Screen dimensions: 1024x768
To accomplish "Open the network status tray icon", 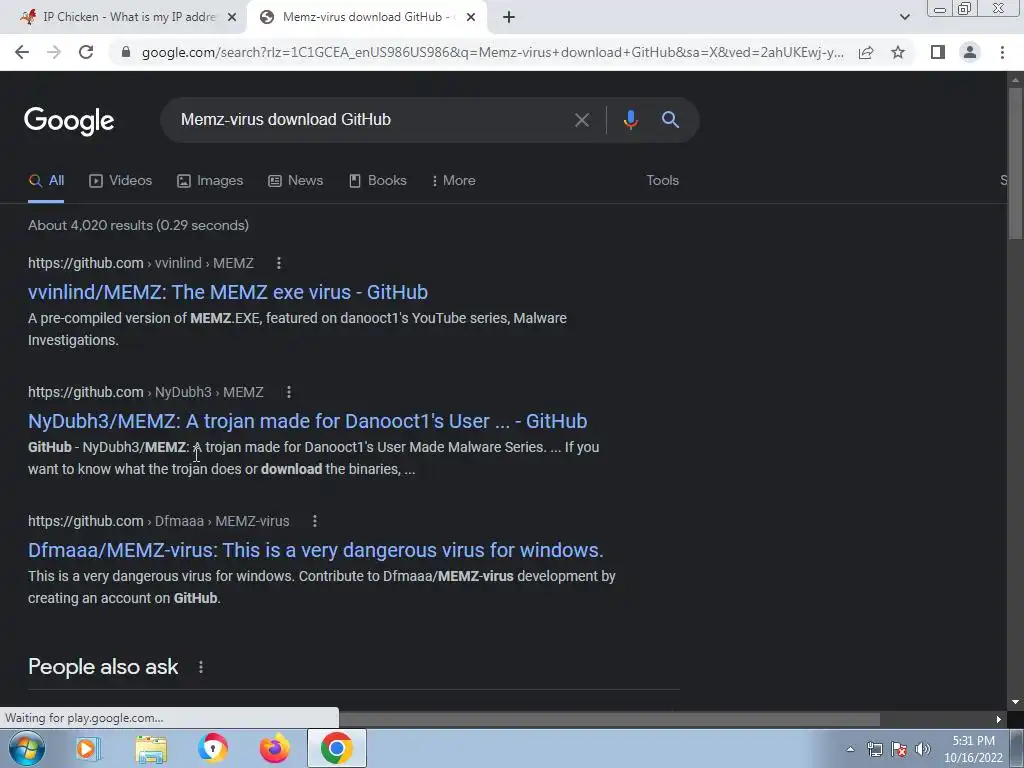I will 874,749.
